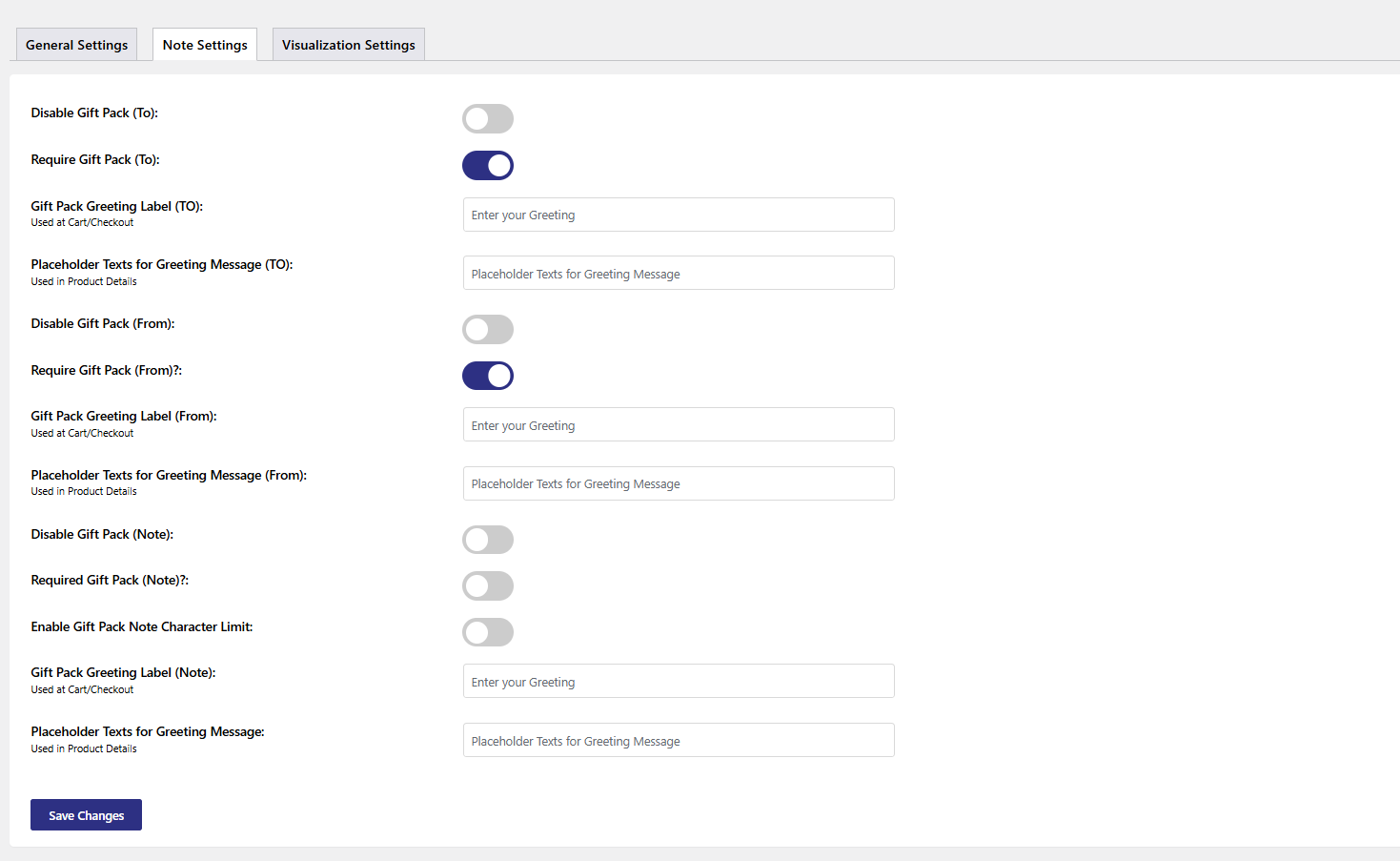Turn off Require Gift Pack (From) switch
This screenshot has height=861, width=1400.
pos(487,376)
